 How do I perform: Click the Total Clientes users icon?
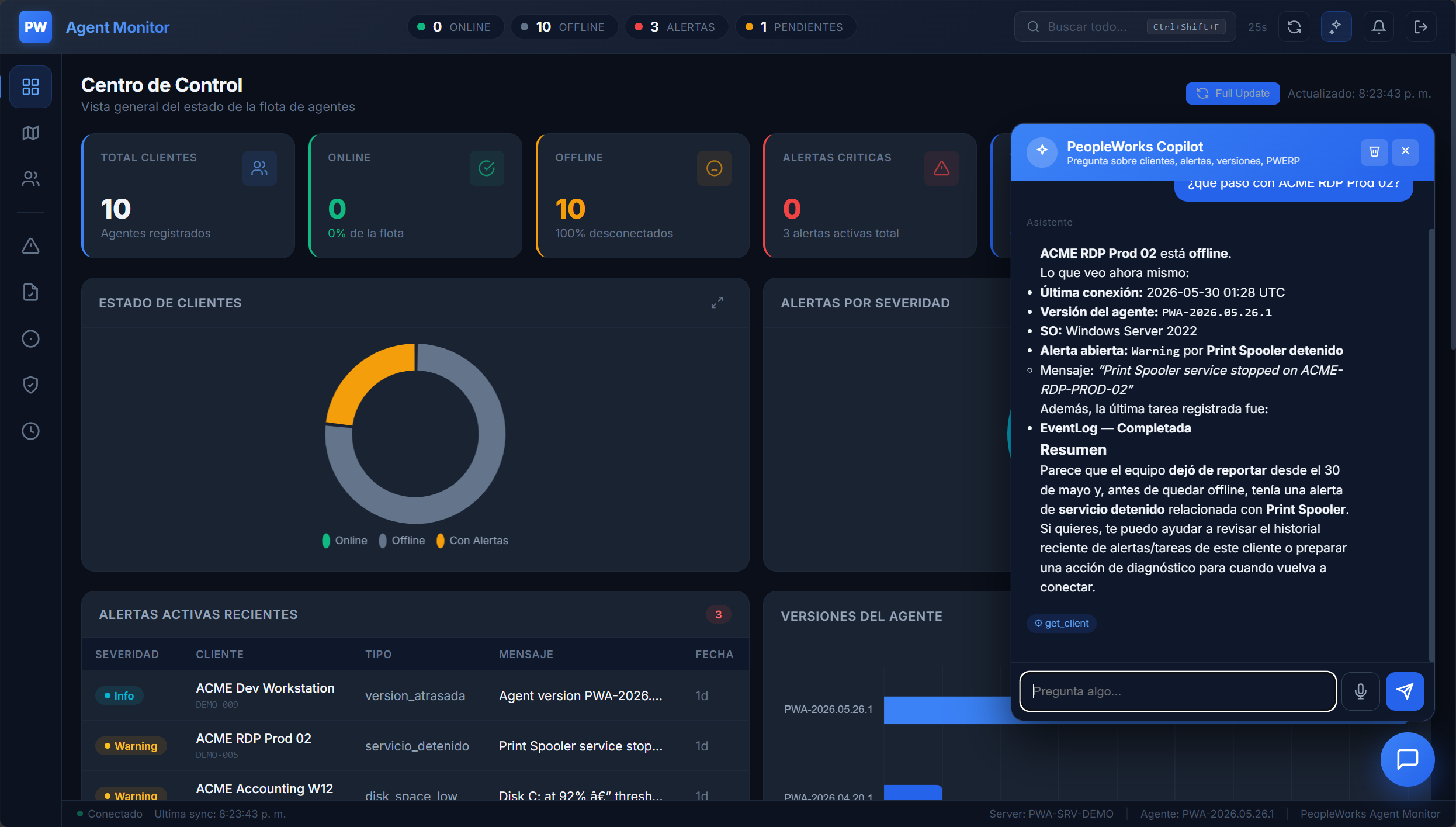point(259,168)
